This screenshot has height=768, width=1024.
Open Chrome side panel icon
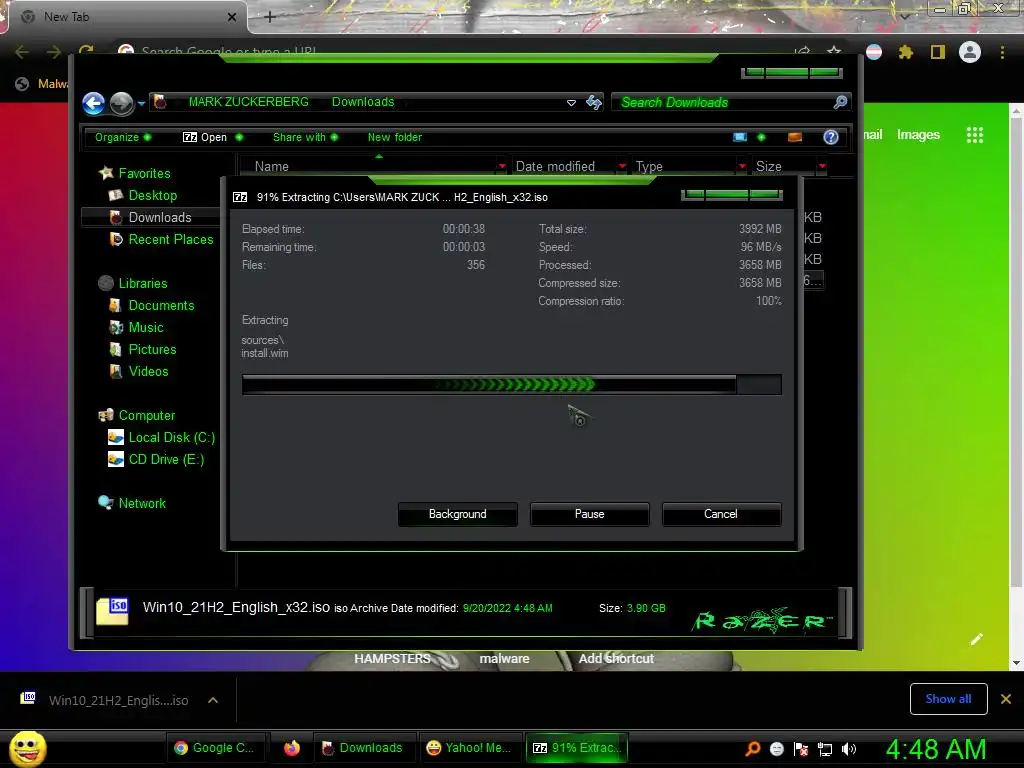point(938,52)
